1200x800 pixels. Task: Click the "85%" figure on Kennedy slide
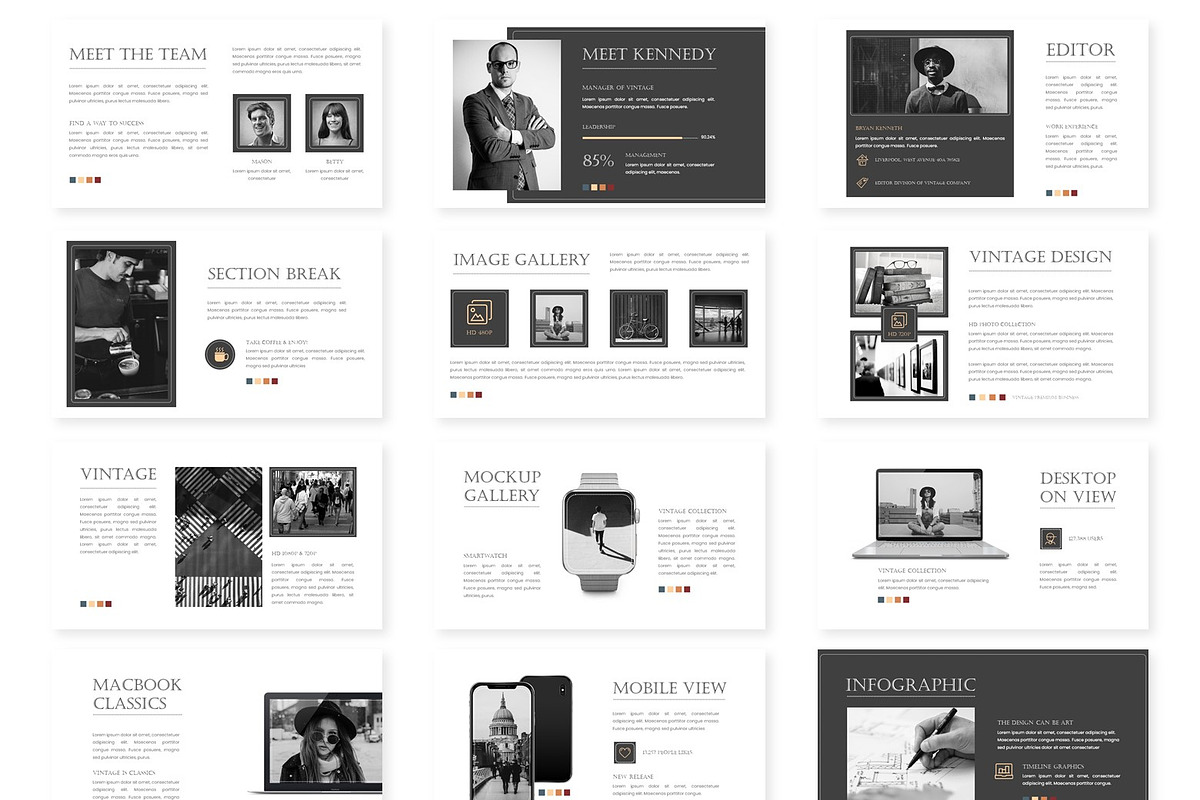tap(598, 160)
